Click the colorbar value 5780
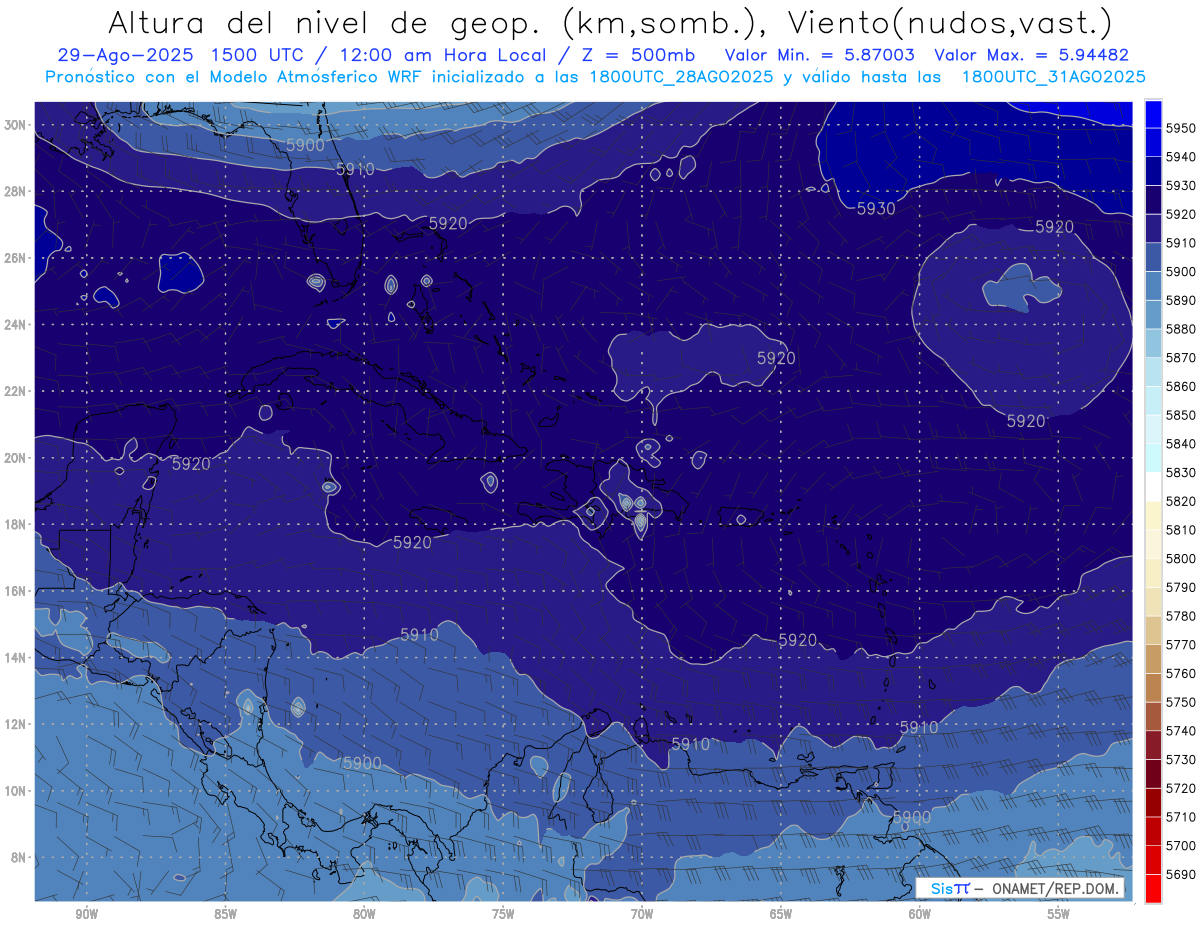 point(1180,616)
